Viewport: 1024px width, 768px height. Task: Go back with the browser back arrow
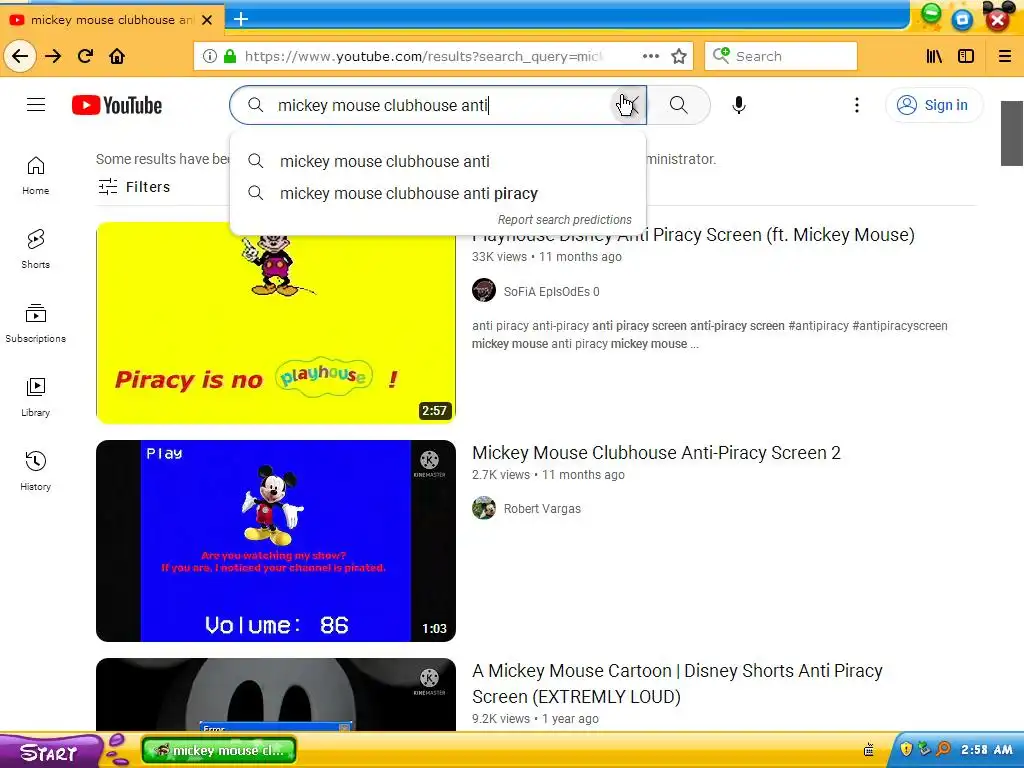(20, 56)
